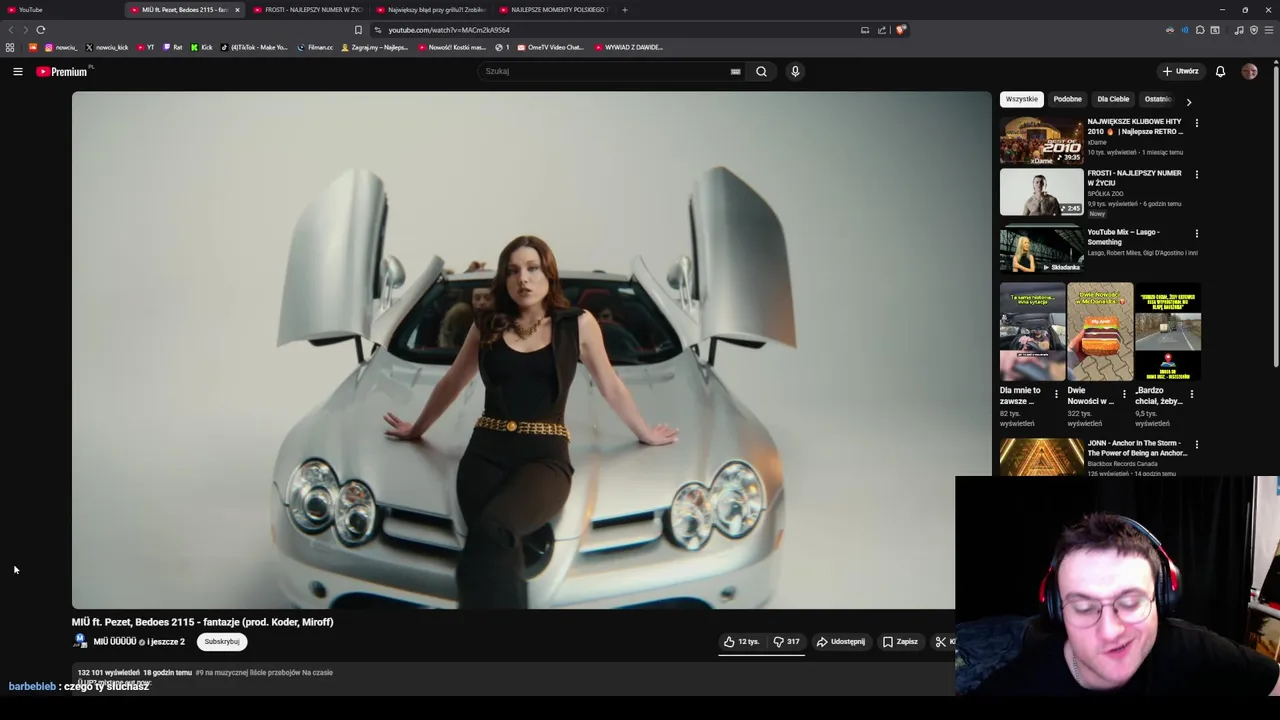Open the Brave Shields lion icon
The width and height of the screenshot is (1280, 720).
coord(900,30)
